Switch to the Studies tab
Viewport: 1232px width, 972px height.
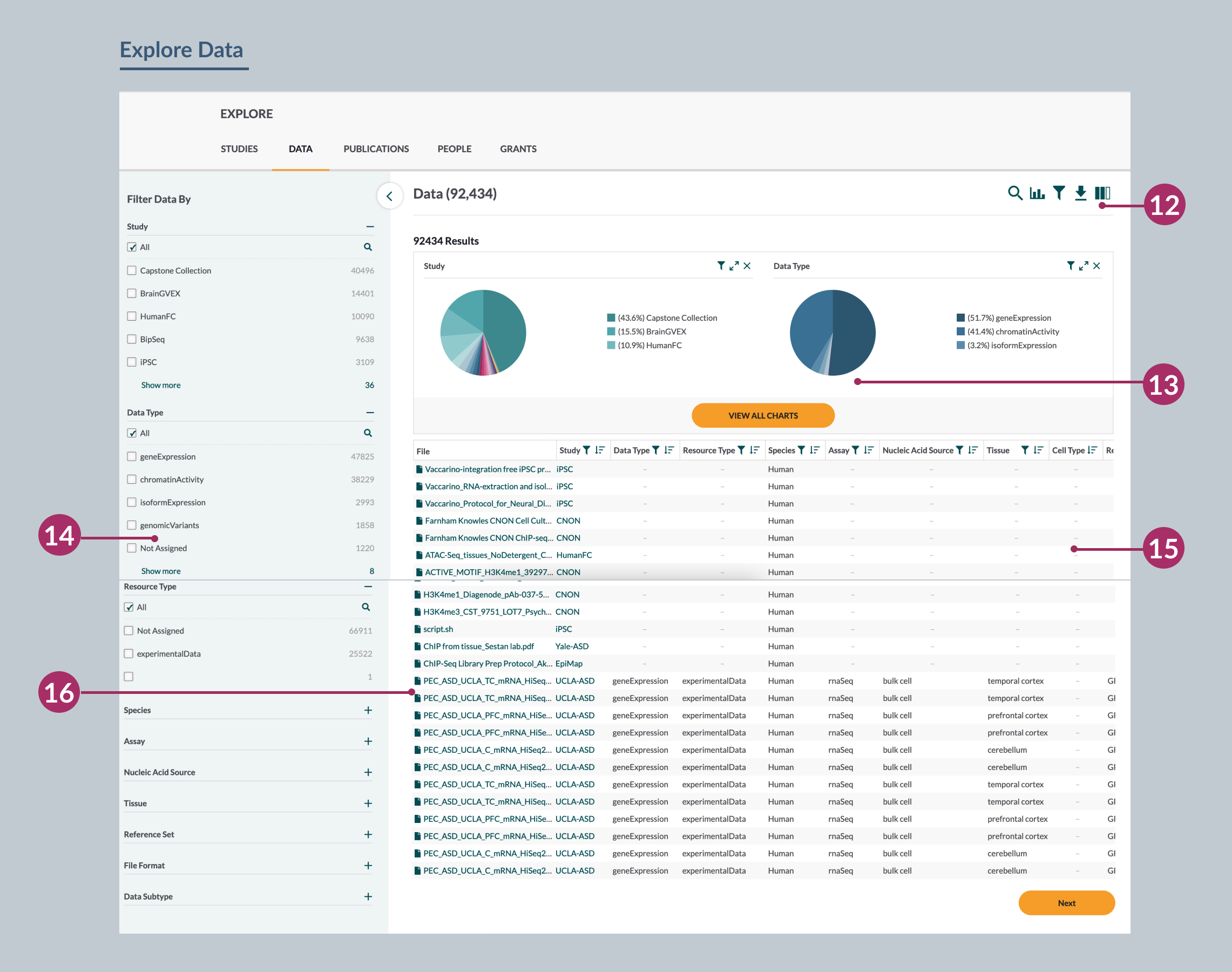click(239, 148)
